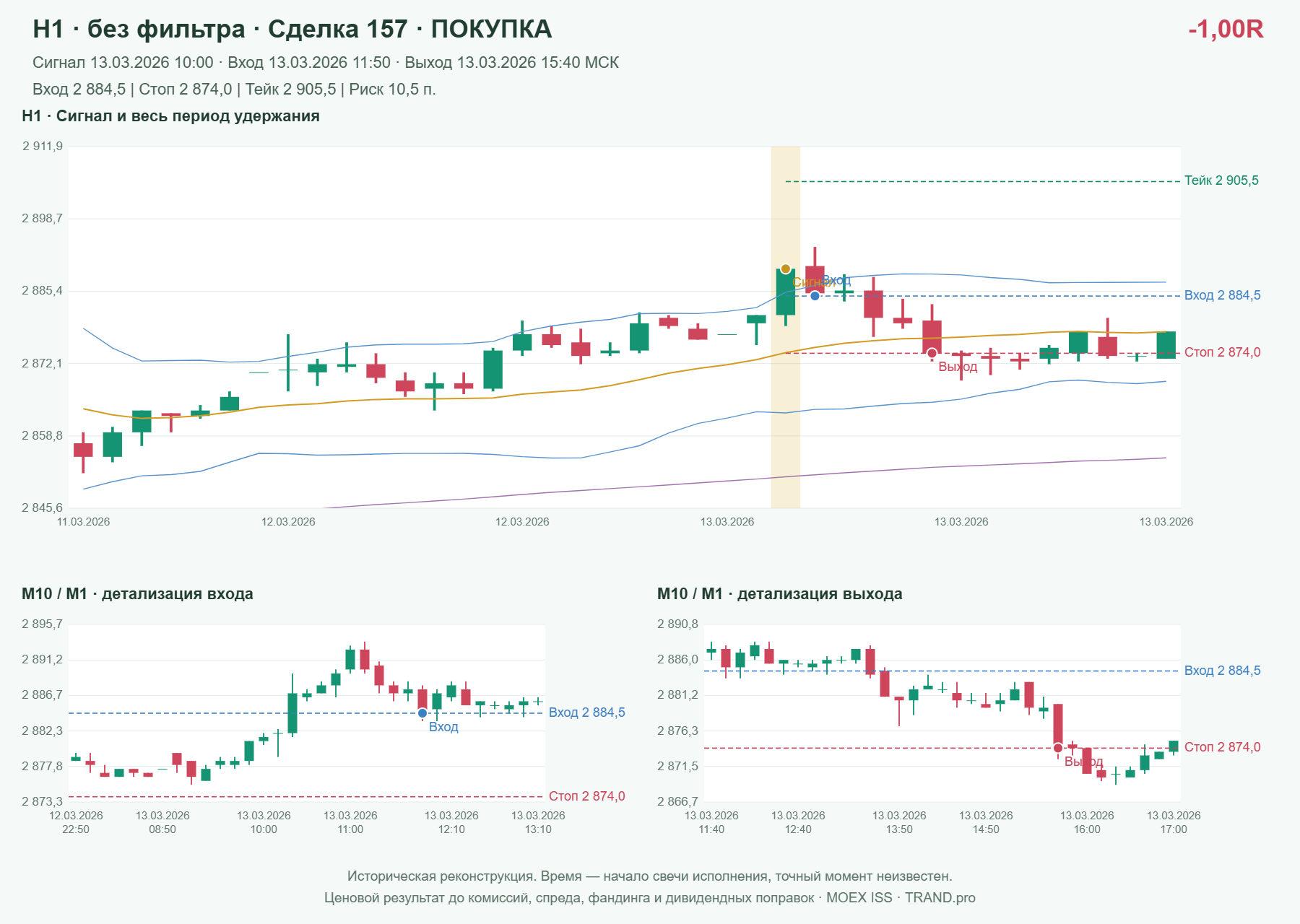Click the '13.03.2026 12:40' time axis label
This screenshot has height=924, width=1300.
798,822
